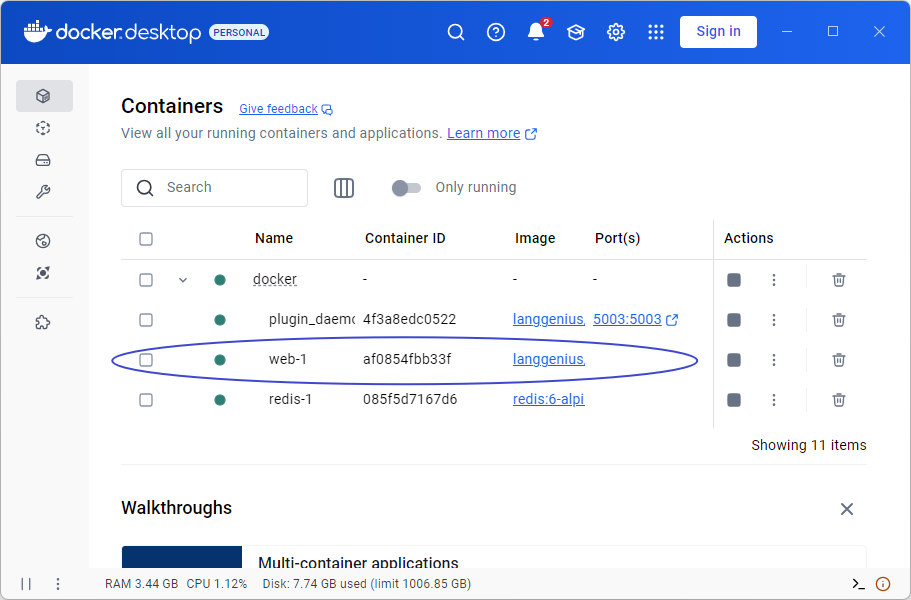Open the terminal icon in status bar
The width and height of the screenshot is (911, 600).
pyautogui.click(x=858, y=584)
